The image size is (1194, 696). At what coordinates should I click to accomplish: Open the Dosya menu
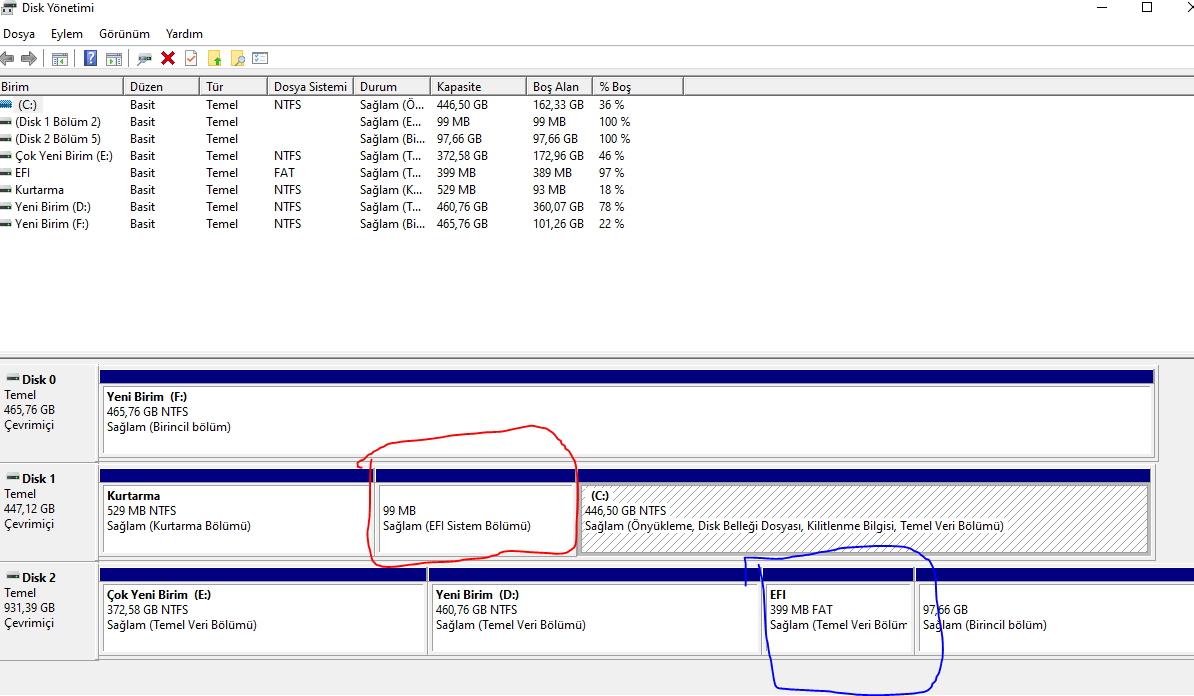click(x=19, y=34)
